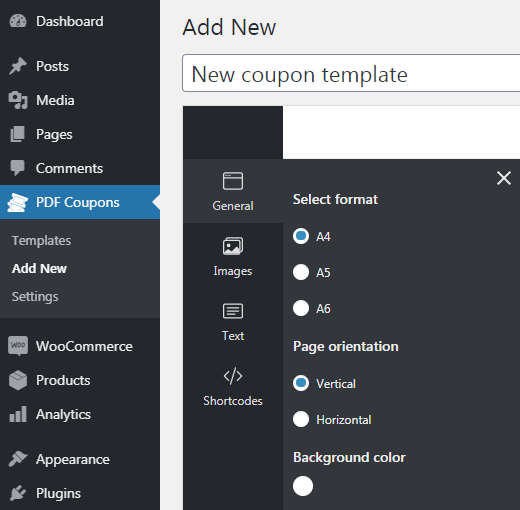The height and width of the screenshot is (510, 520).
Task: Close the settings panel with X
Action: coord(504,178)
